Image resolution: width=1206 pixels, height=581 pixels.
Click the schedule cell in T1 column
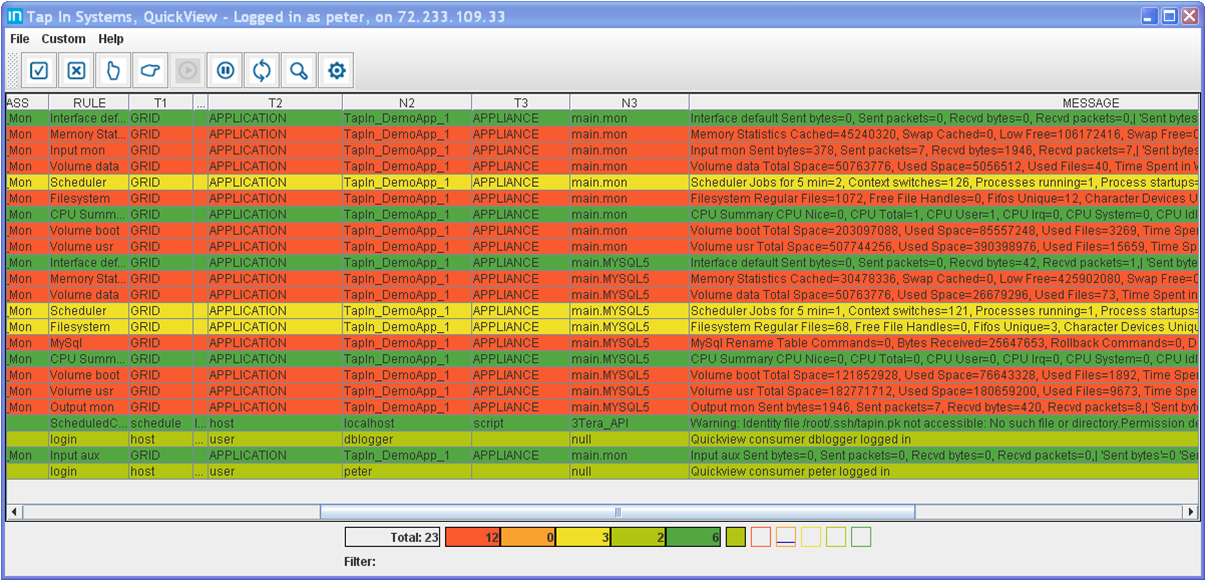(x=161, y=423)
